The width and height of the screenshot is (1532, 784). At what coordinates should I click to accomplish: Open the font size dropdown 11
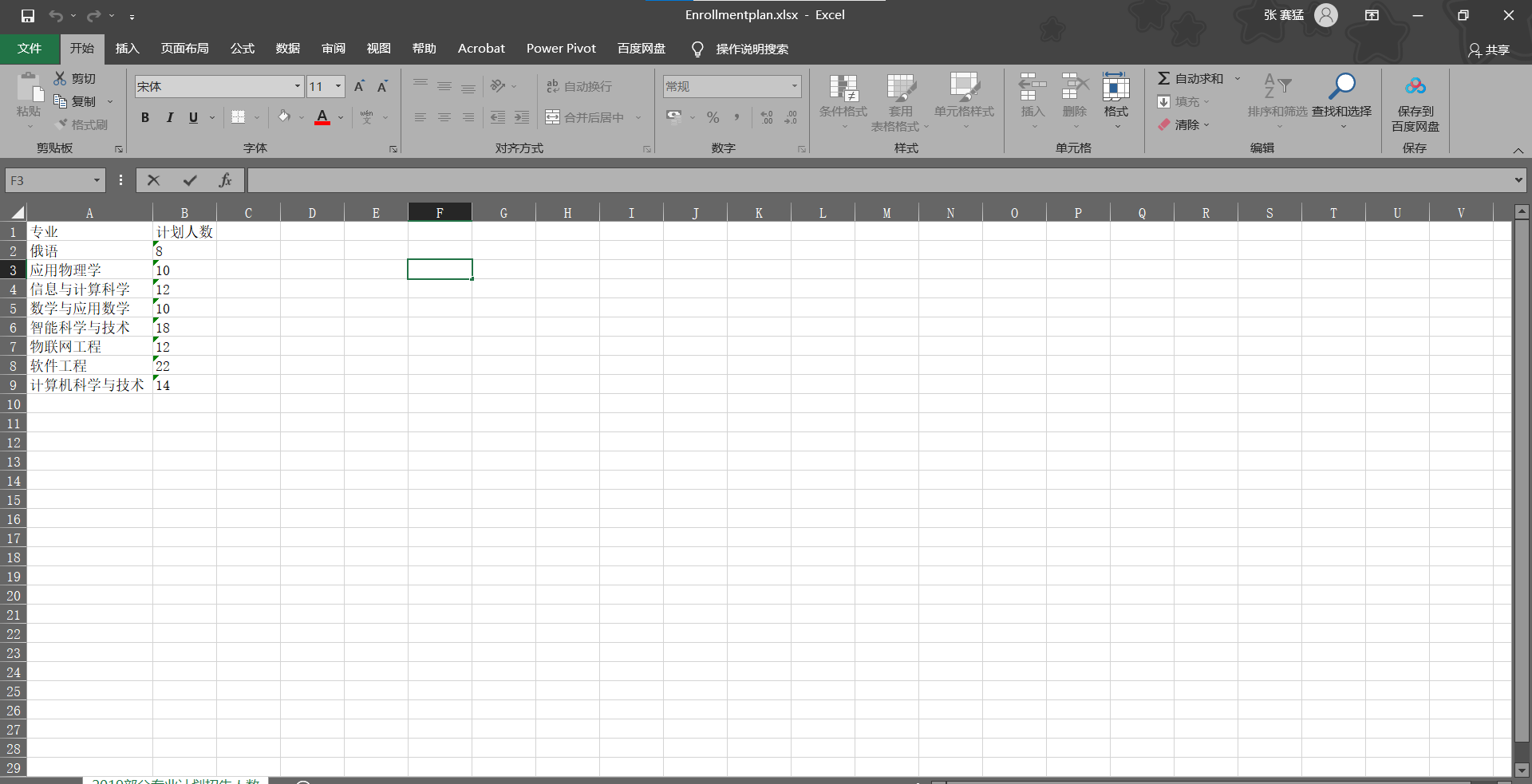[x=338, y=86]
